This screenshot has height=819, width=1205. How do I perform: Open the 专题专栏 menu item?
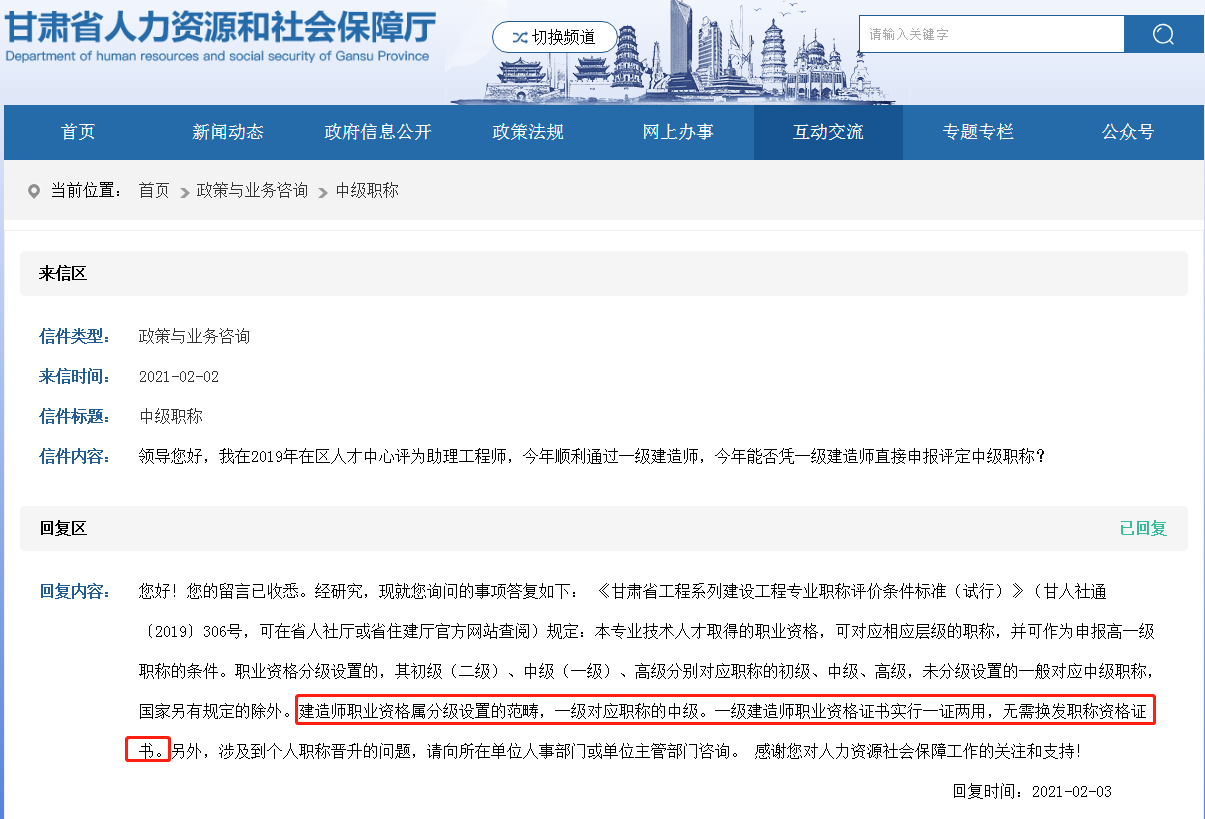[x=978, y=132]
